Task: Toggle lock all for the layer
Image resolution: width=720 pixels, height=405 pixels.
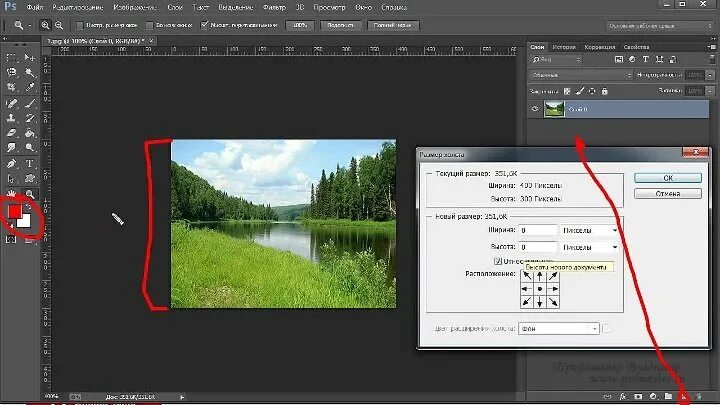Action: 605,91
